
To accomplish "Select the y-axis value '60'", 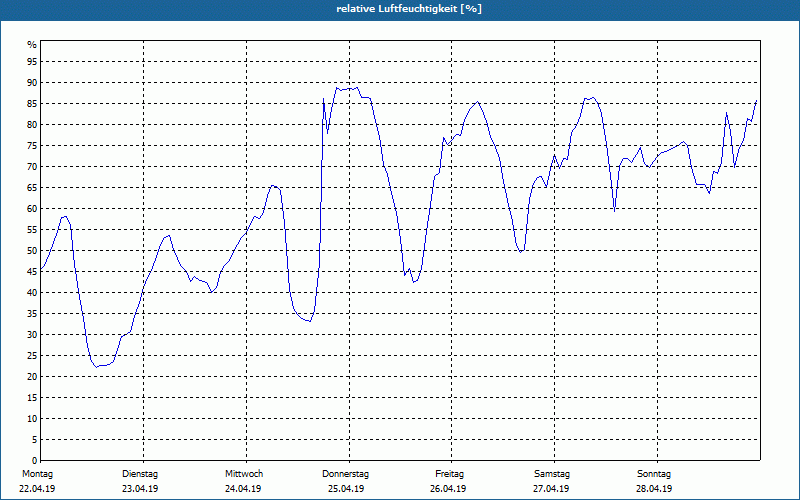I will [32, 209].
